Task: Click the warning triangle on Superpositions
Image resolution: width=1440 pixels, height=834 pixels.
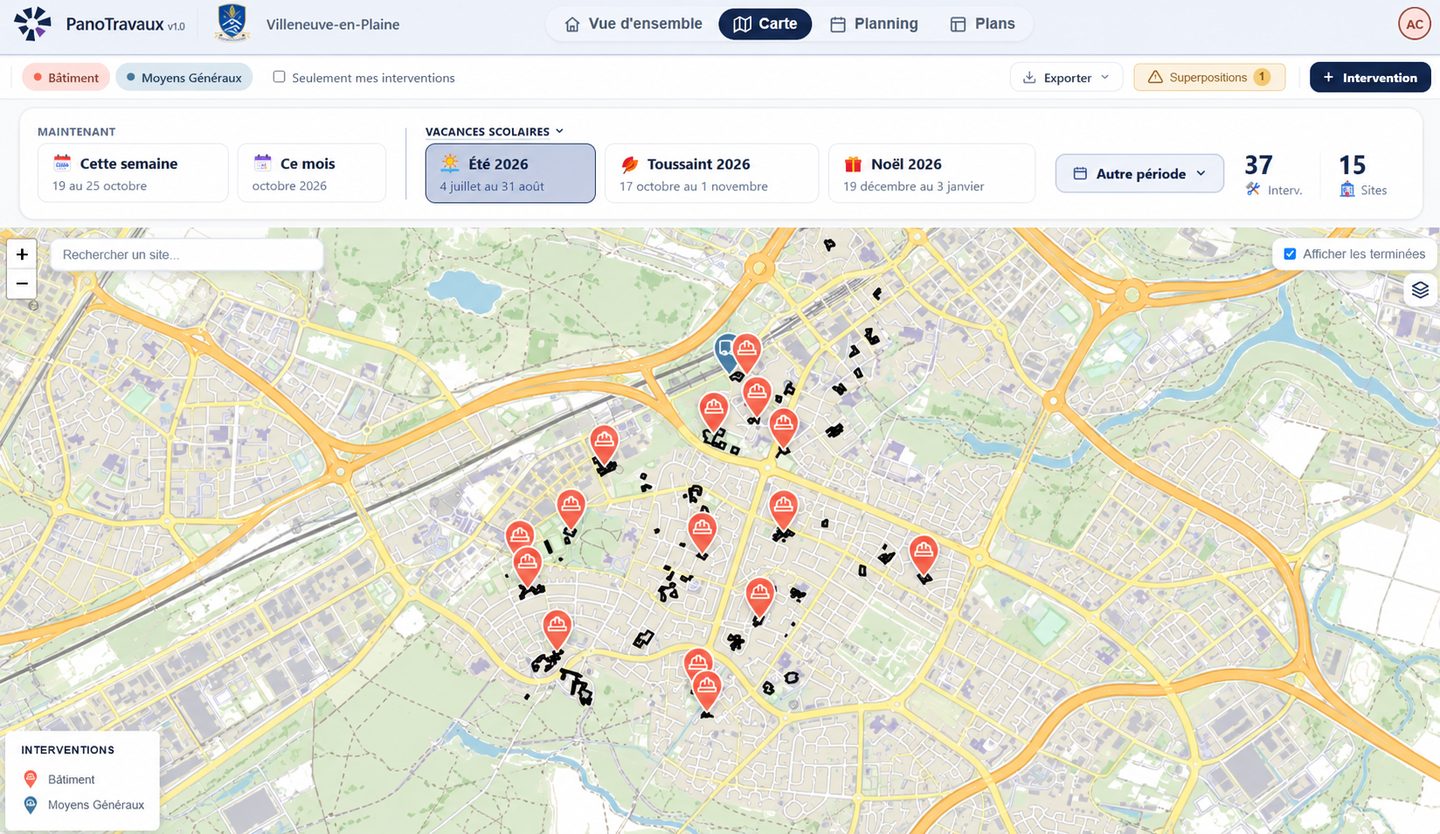Action: coord(1155,77)
